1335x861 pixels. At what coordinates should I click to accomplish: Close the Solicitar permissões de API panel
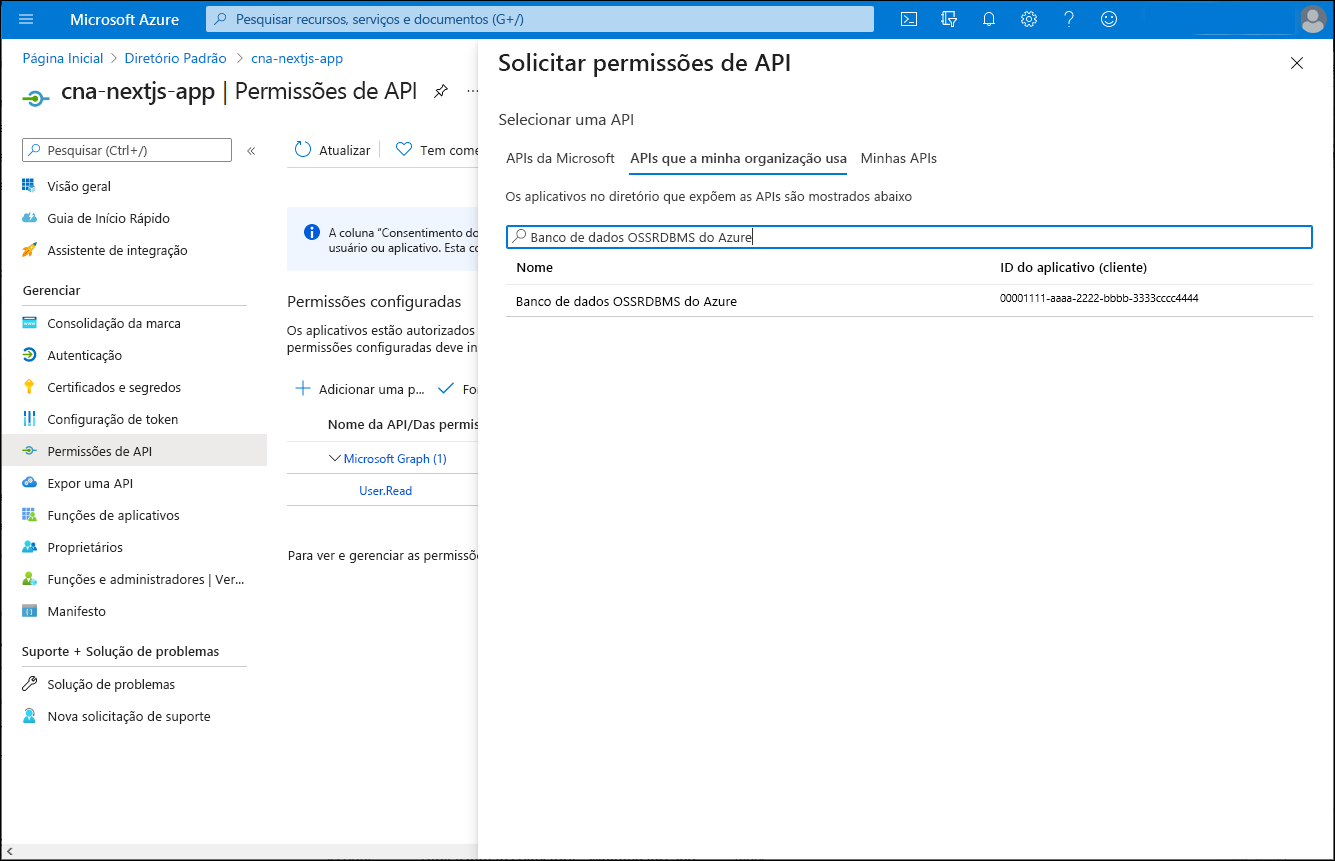[1297, 63]
